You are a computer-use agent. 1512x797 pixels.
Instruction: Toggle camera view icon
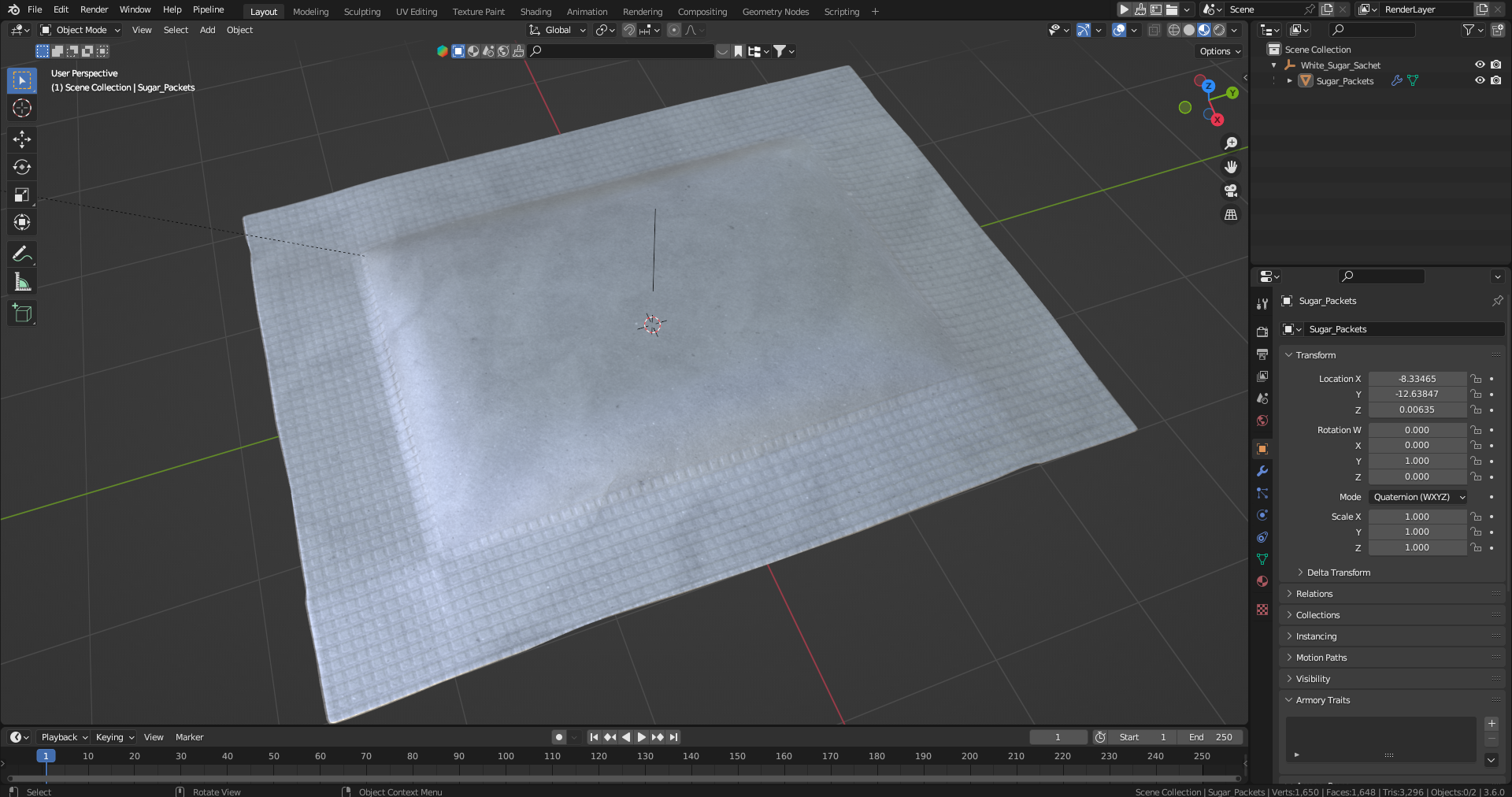(x=1231, y=191)
